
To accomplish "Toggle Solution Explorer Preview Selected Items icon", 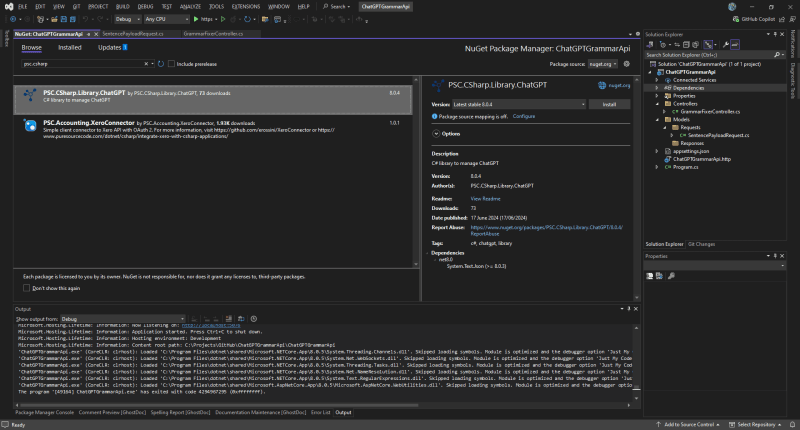I will 735,45.
